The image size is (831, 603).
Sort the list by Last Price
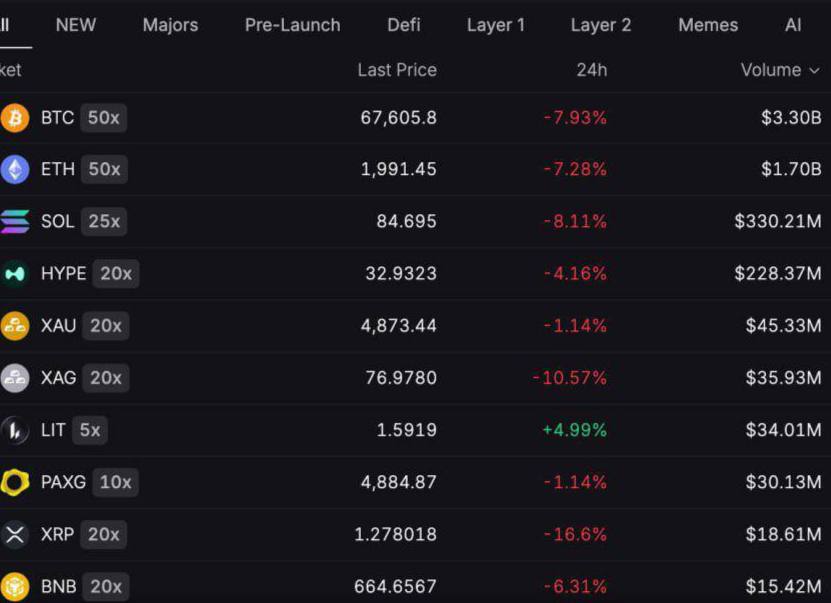coord(397,70)
